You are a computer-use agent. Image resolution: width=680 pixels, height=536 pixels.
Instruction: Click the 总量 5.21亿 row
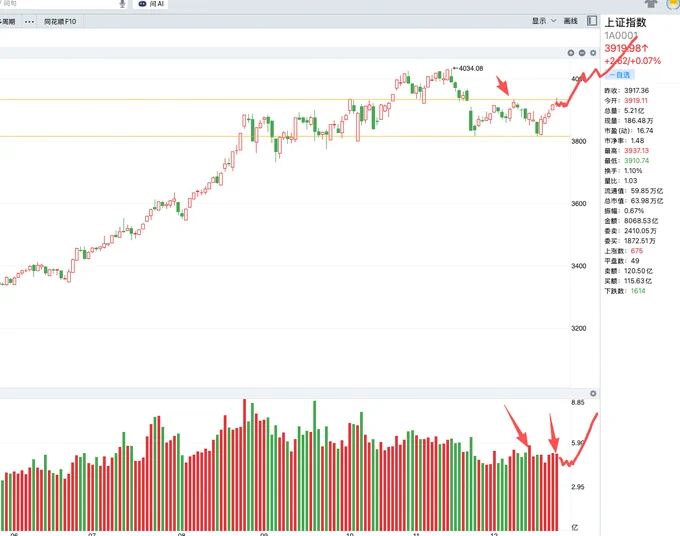pyautogui.click(x=624, y=111)
